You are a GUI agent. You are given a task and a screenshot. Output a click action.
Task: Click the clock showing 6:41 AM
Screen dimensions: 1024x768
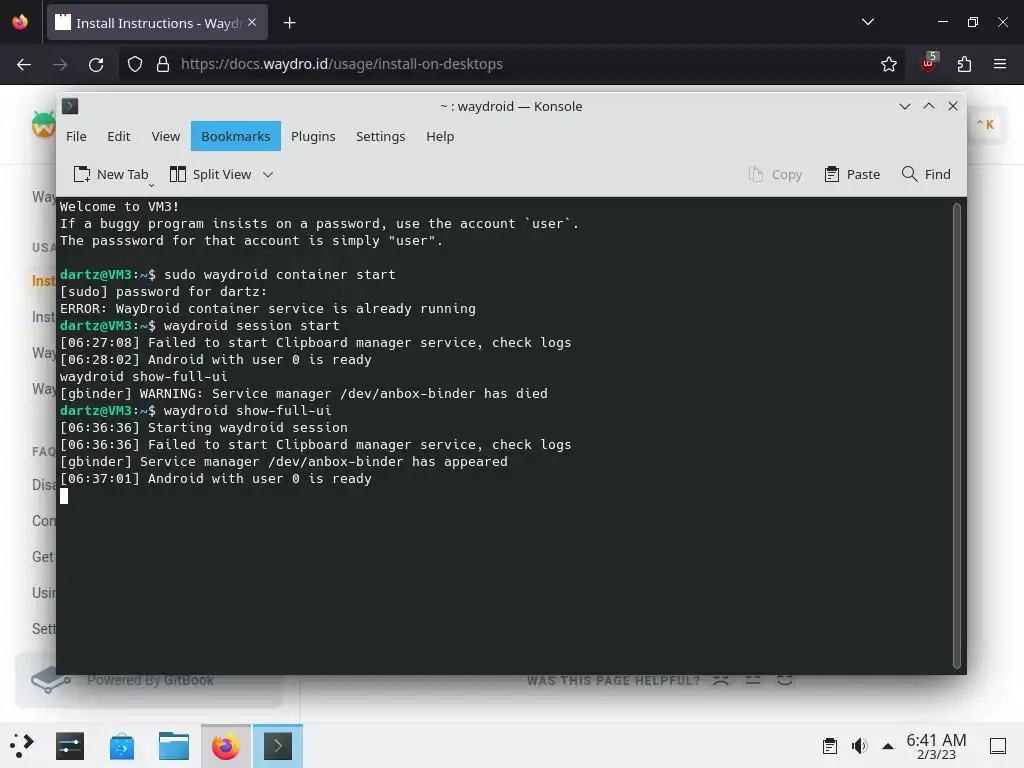coord(936,746)
